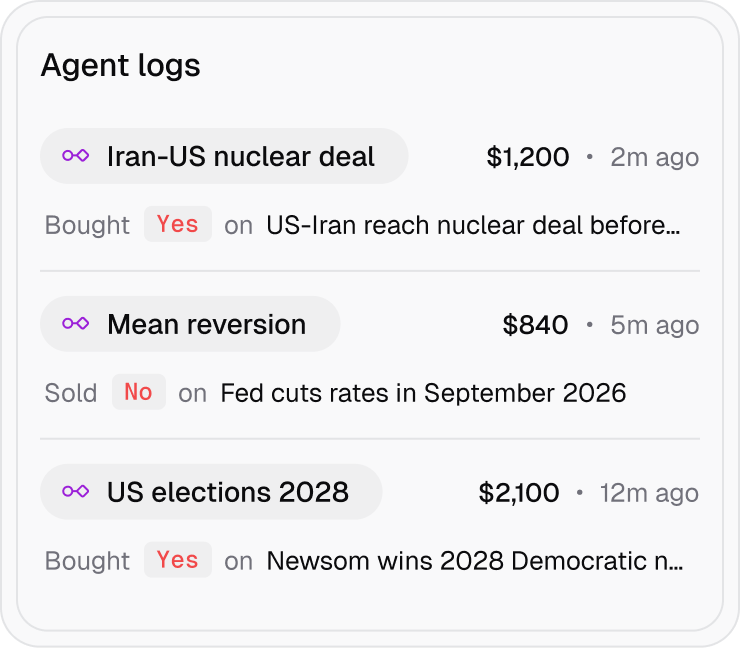Select the Yes badge in the Newsom log

click(x=178, y=560)
